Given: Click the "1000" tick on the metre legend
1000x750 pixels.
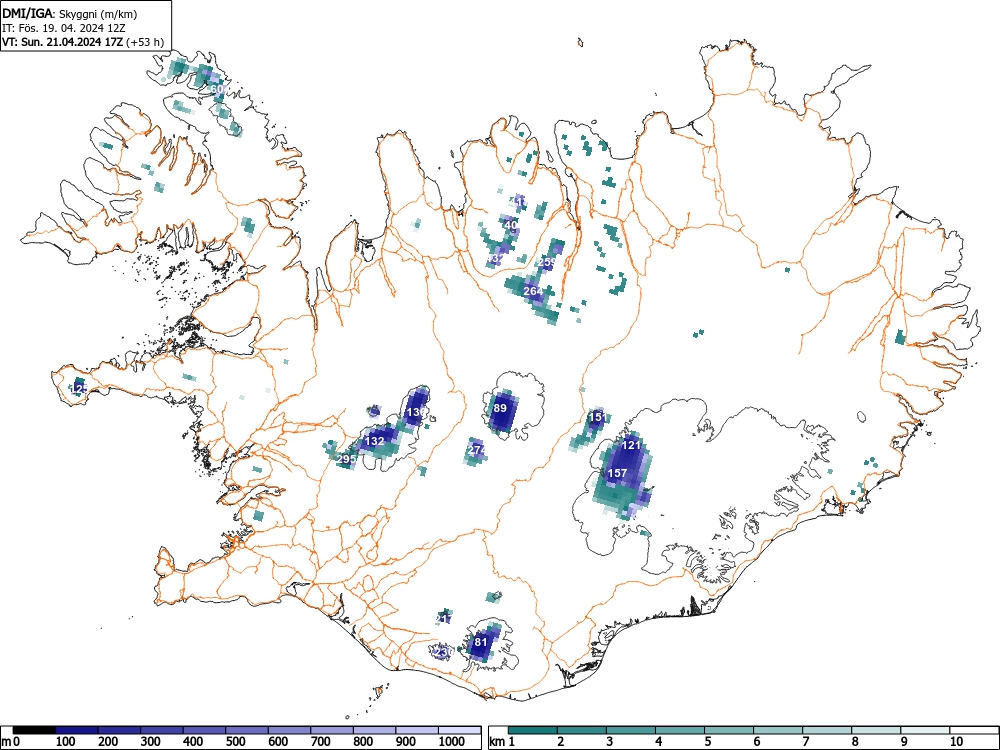Looking at the screenshot, I should (x=452, y=741).
